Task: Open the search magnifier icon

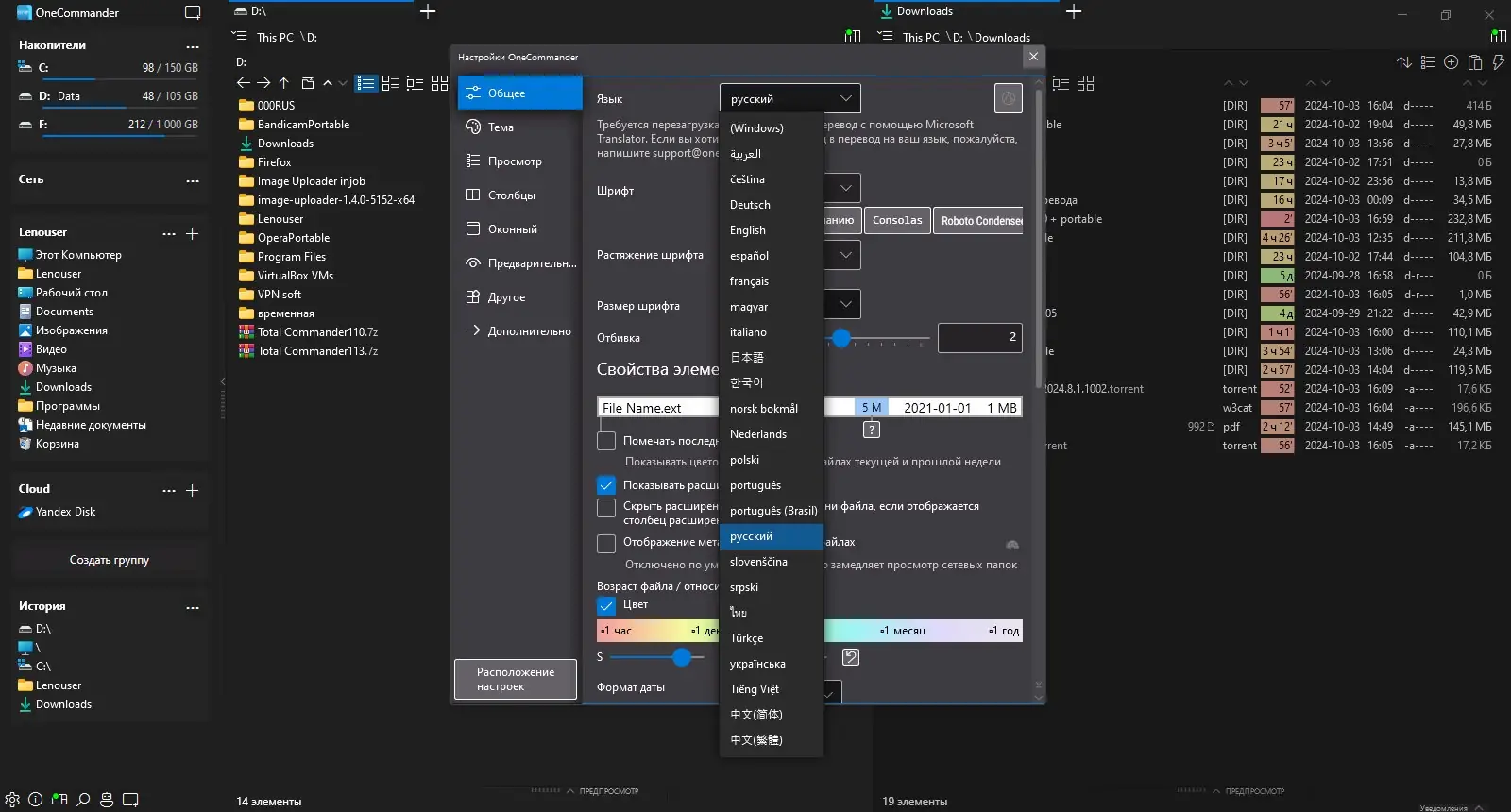Action: pos(83,799)
